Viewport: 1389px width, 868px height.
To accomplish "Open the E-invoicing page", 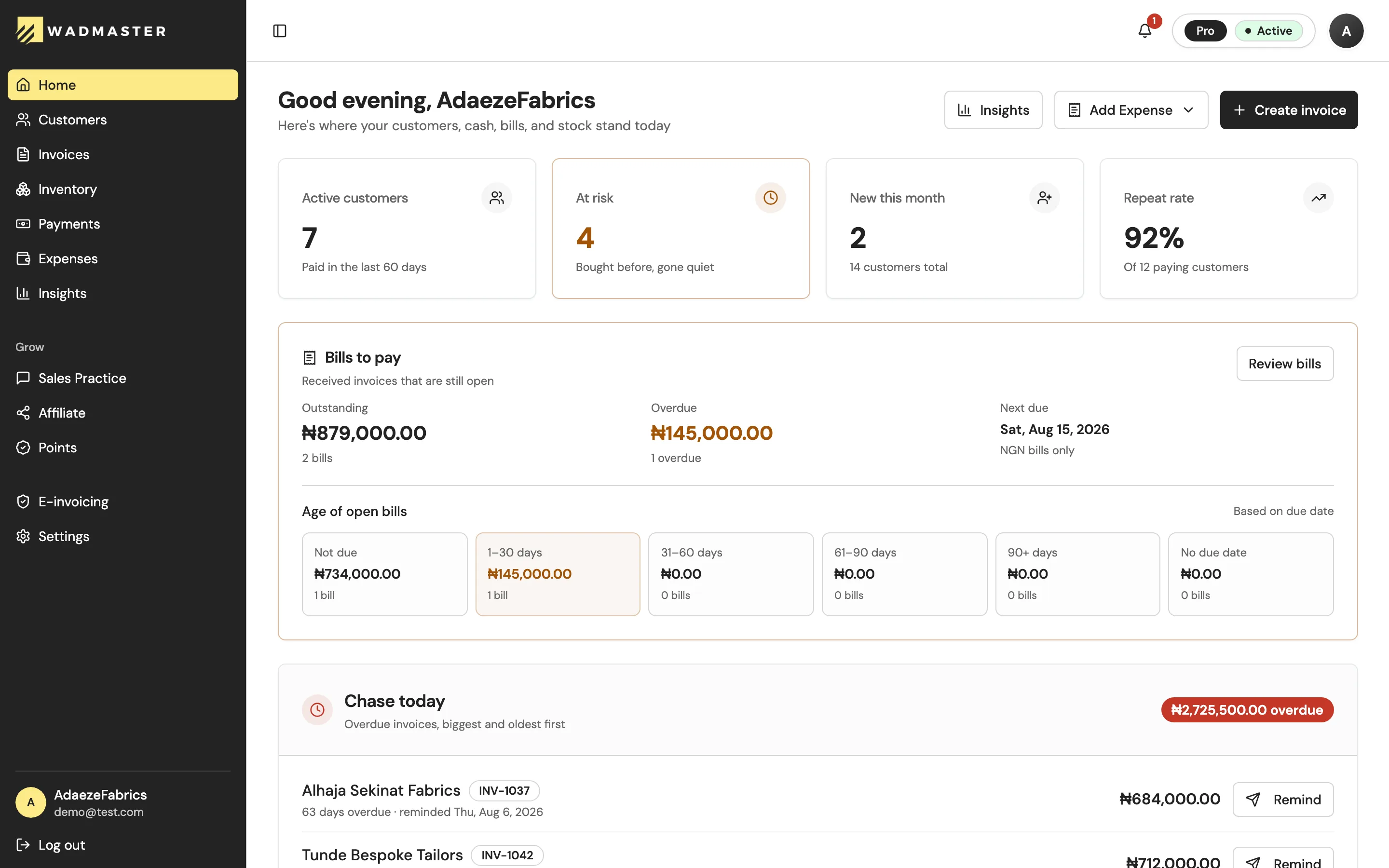I will 123,502.
